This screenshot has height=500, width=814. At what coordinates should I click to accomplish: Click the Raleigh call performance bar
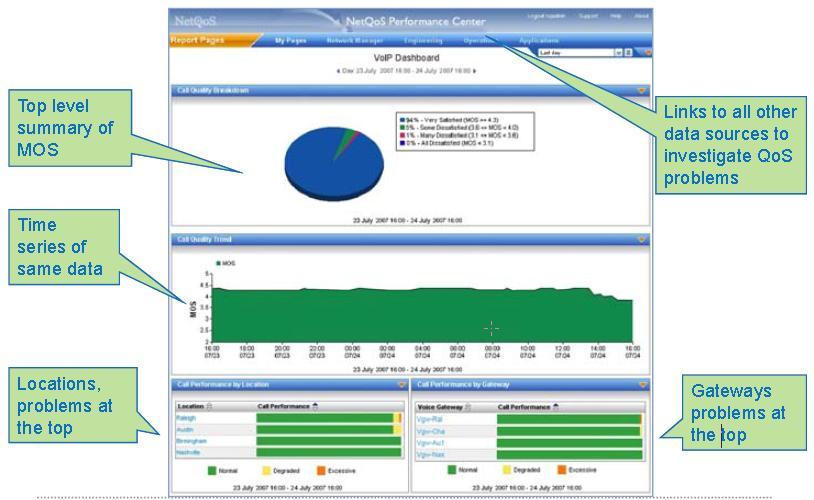tap(329, 418)
